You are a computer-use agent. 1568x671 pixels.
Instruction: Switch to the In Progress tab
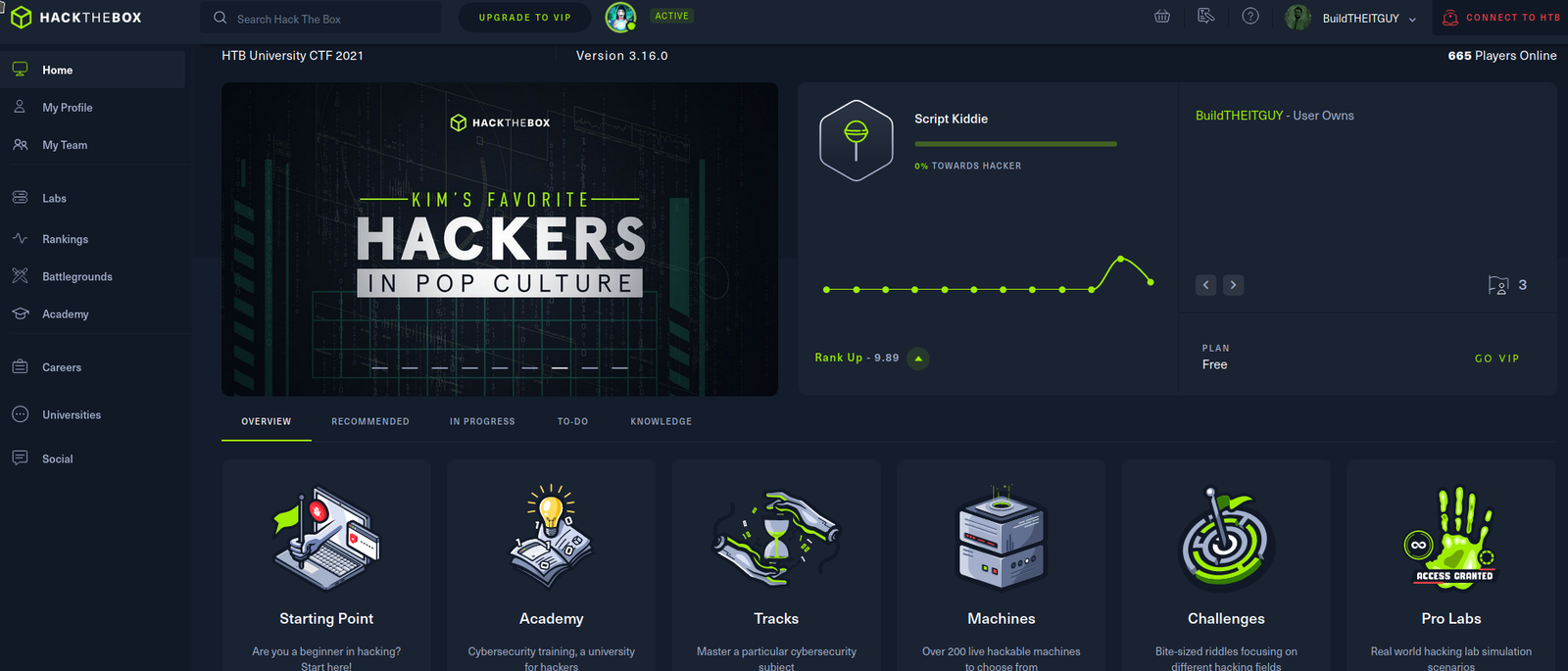click(482, 422)
